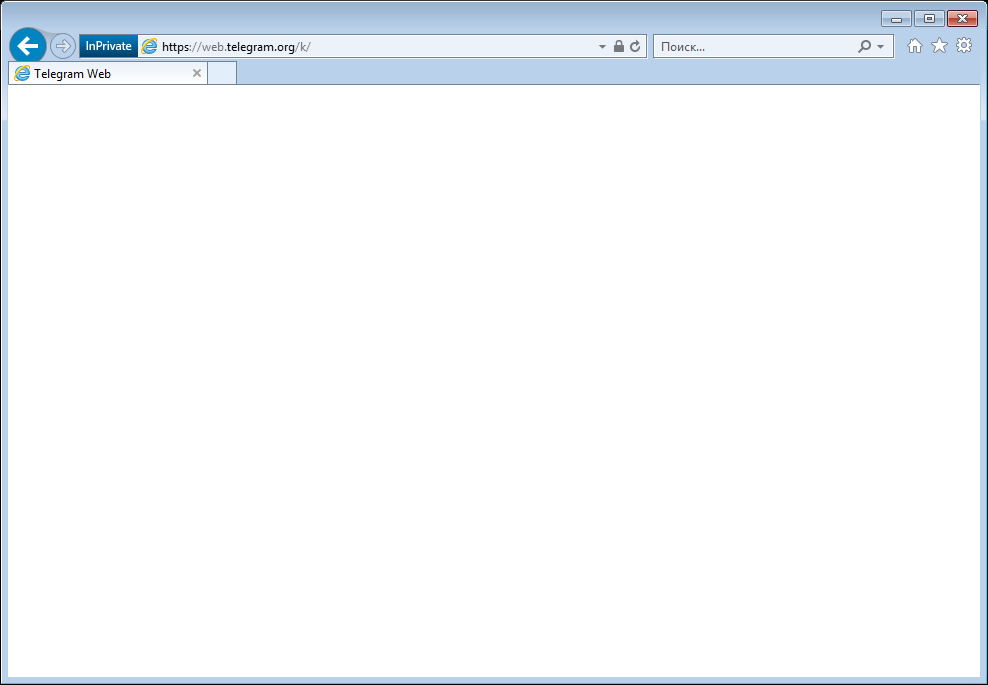
Task: Close the Telegram Web tab
Action: click(x=197, y=73)
